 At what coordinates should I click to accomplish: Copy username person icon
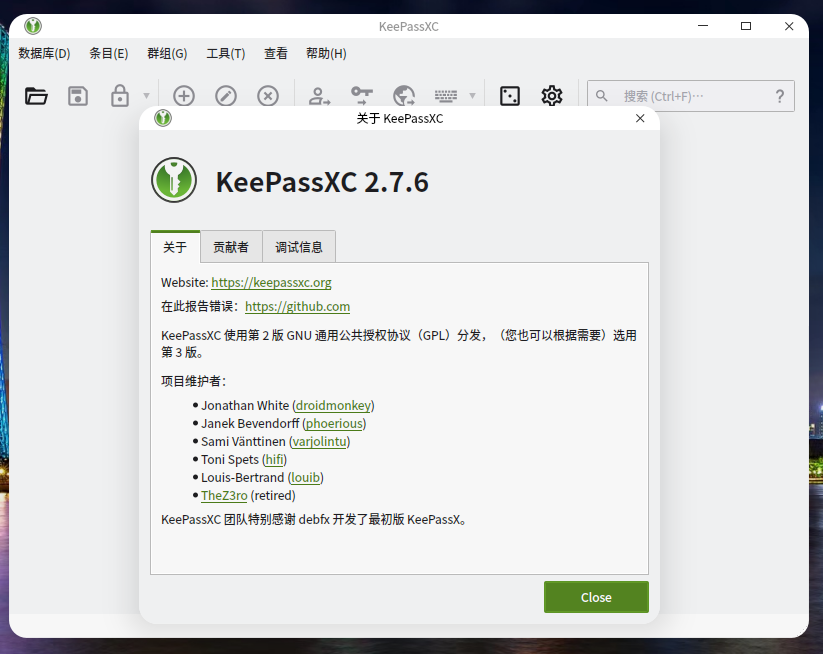point(319,96)
